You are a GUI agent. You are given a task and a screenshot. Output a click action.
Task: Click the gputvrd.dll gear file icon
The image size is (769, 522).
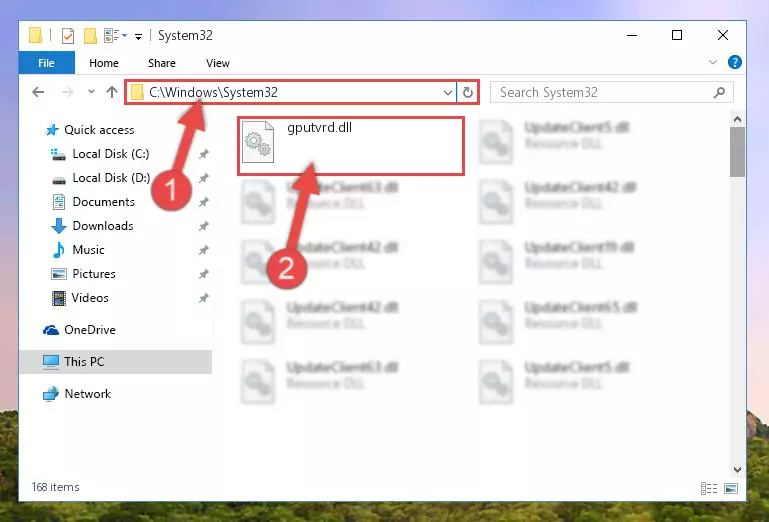[258, 142]
